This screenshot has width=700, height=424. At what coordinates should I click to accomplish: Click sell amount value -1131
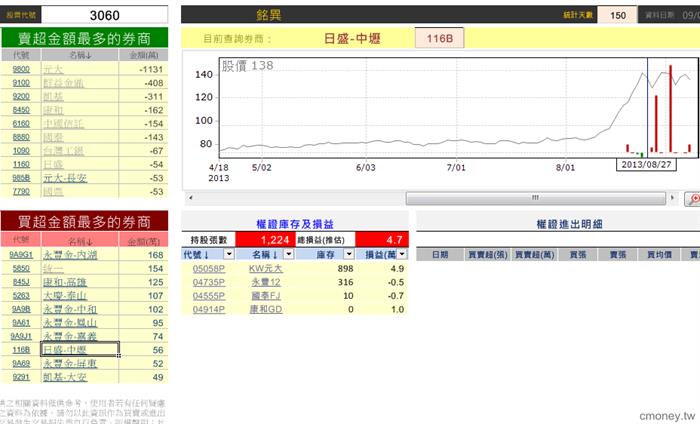(x=151, y=69)
